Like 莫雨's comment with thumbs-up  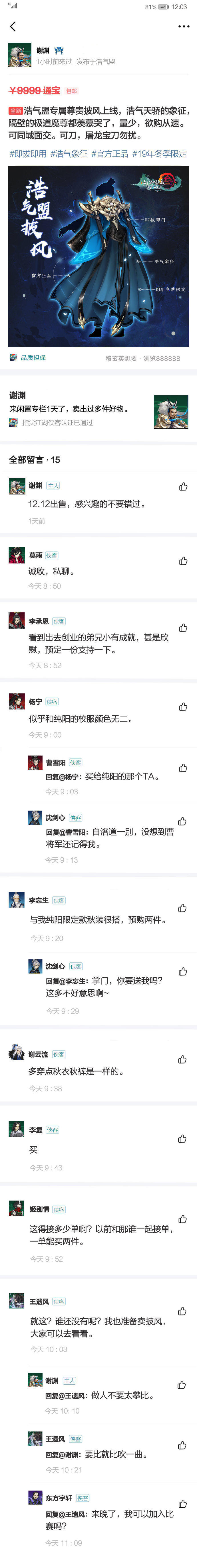183,561
